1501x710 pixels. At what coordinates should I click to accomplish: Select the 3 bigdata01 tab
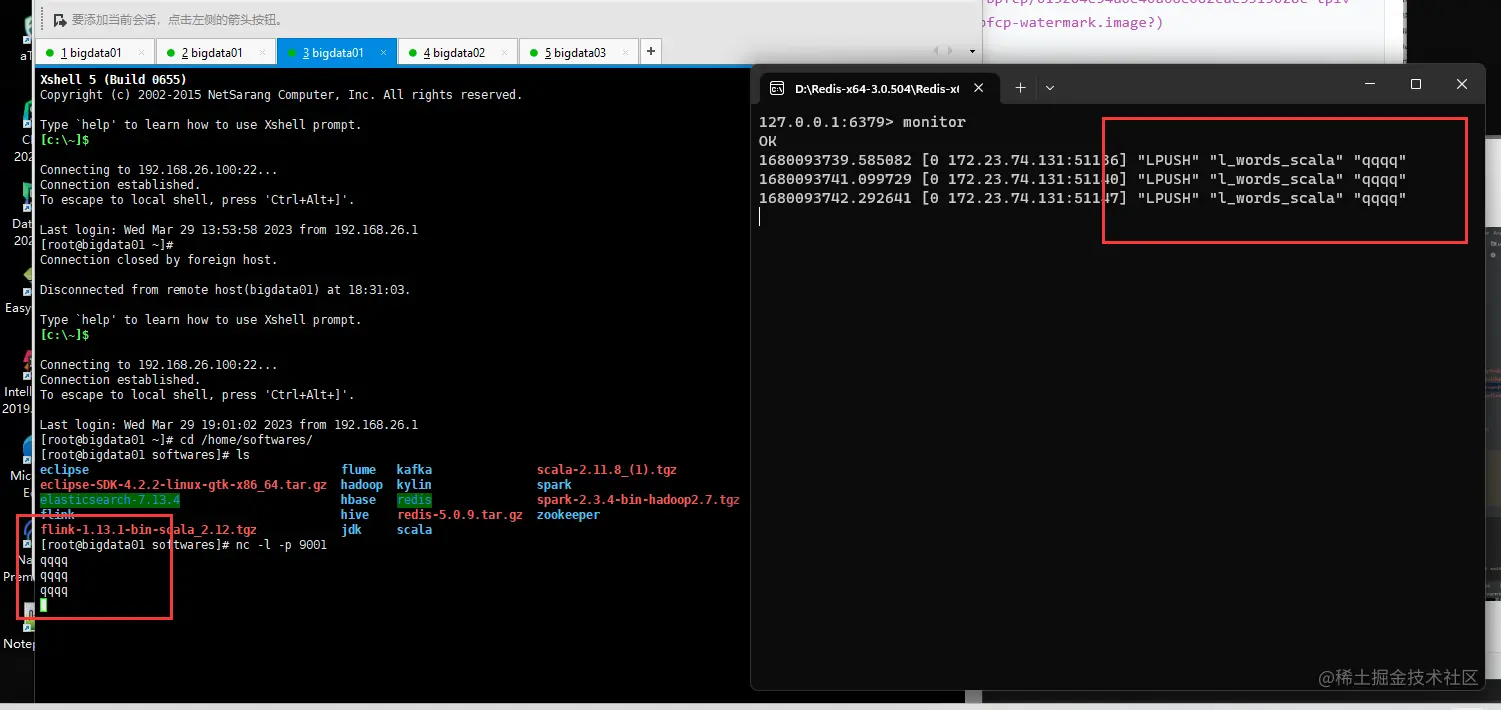click(x=336, y=52)
